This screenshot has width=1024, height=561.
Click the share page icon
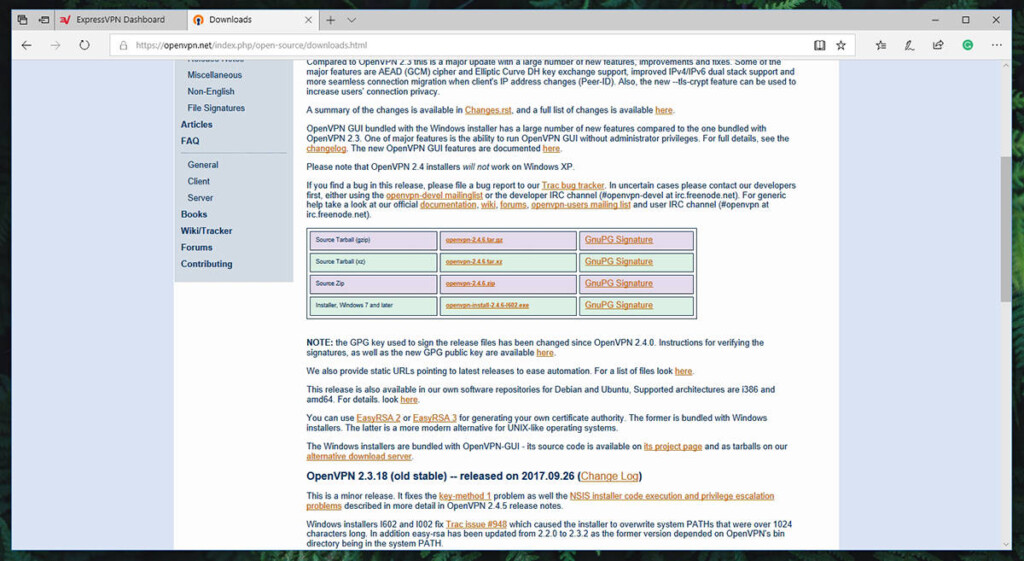[938, 45]
